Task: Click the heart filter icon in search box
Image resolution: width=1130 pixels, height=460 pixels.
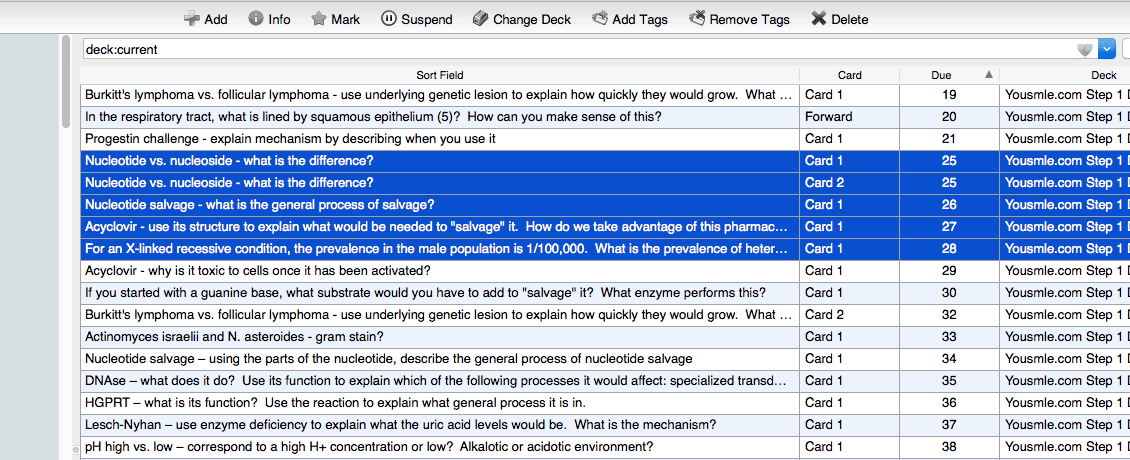Action: pos(1085,50)
